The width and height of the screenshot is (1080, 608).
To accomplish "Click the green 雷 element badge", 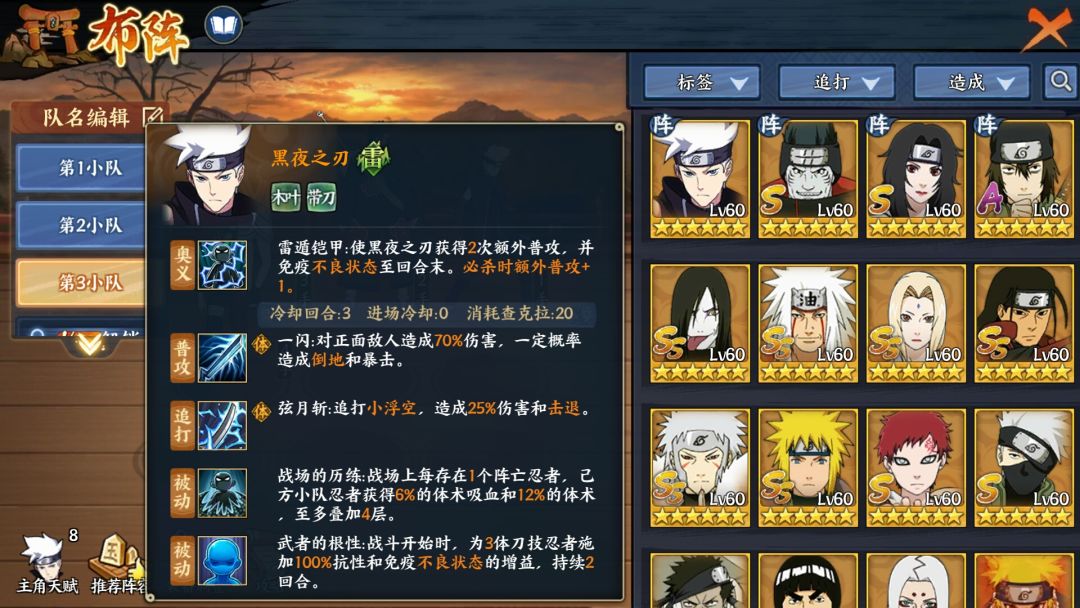I will click(373, 158).
